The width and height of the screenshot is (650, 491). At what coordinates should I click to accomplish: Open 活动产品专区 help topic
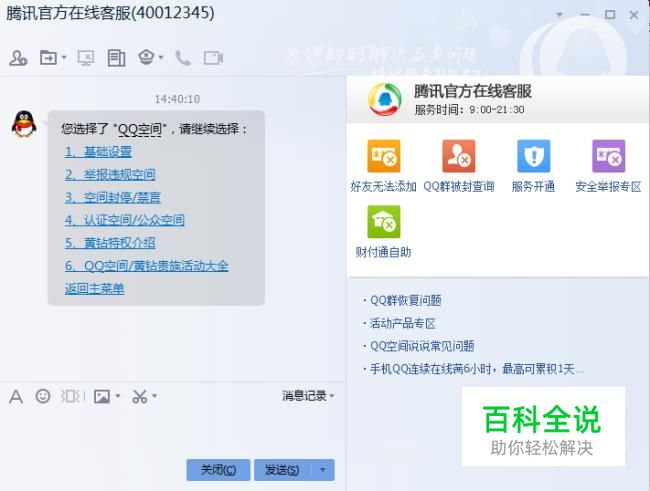[x=403, y=323]
